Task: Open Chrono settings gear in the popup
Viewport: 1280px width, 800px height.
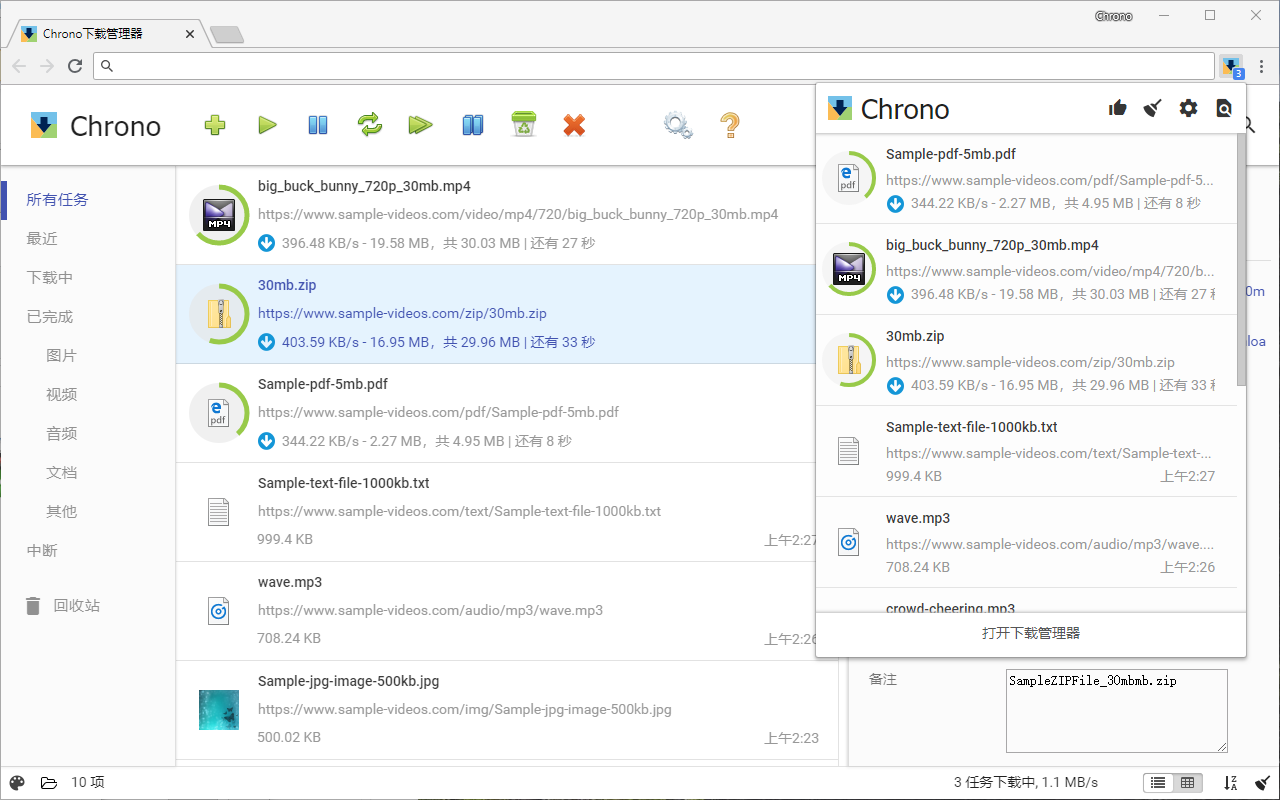Action: [1188, 108]
